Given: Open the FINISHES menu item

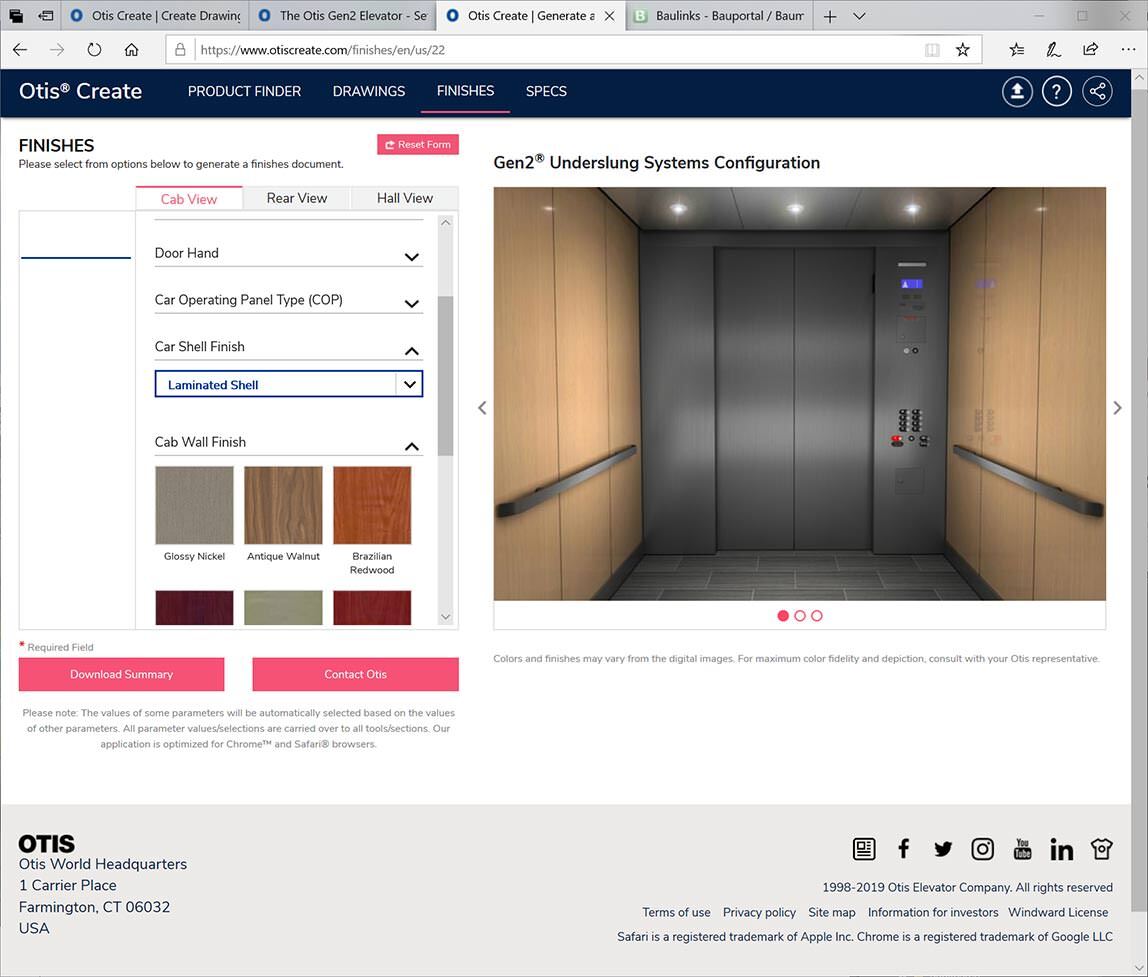Looking at the screenshot, I should point(465,91).
